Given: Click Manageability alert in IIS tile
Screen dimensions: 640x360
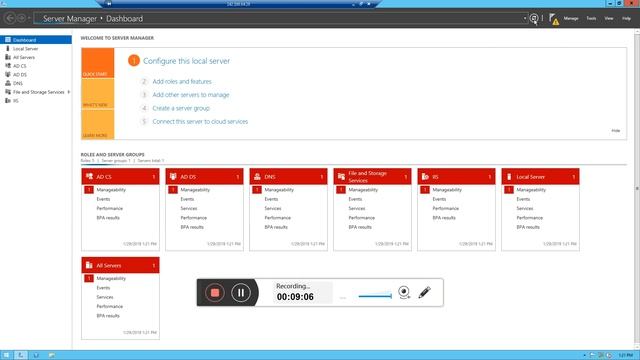Looking at the screenshot, I should [447, 190].
